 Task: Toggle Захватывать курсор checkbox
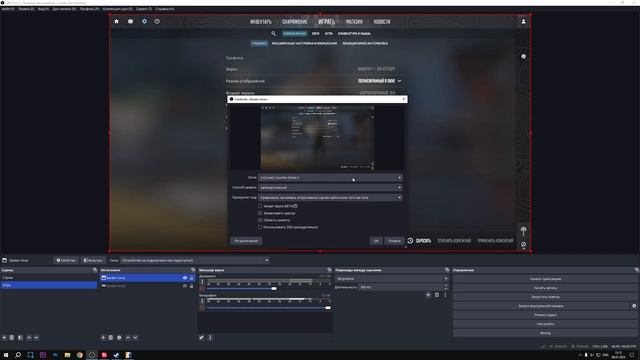point(260,213)
